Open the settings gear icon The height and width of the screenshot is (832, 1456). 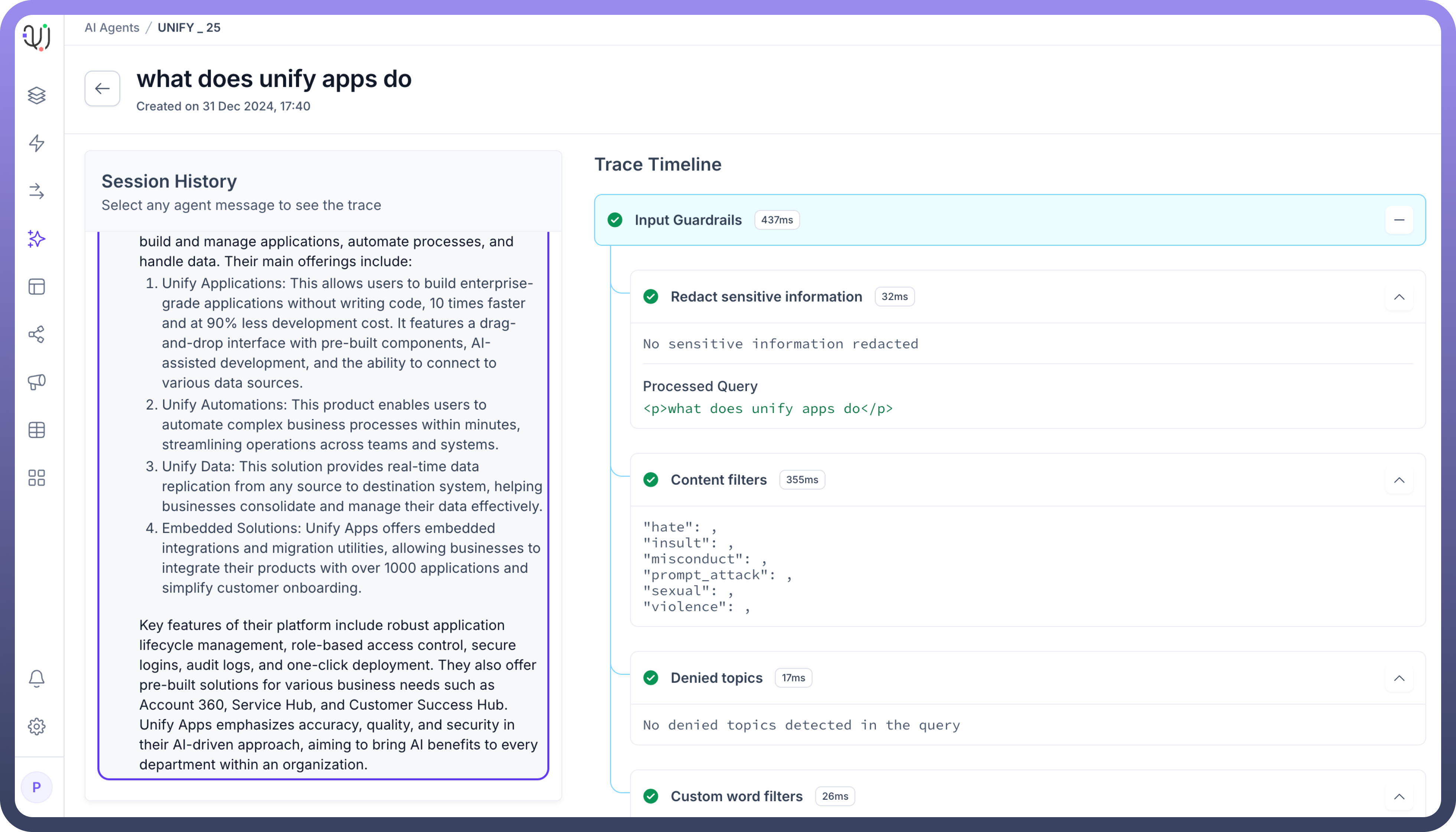pos(36,726)
